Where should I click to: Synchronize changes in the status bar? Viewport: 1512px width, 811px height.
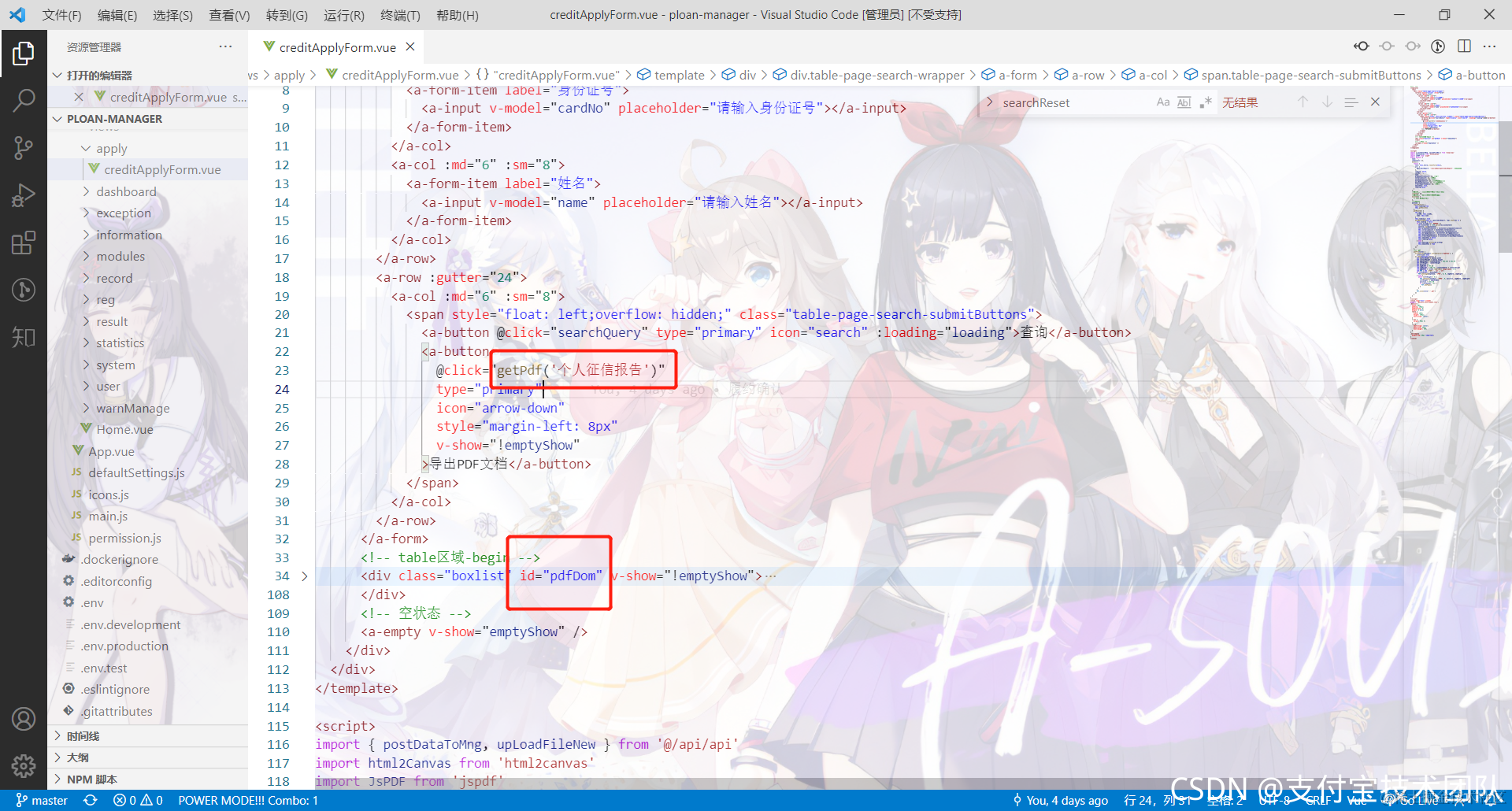click(91, 800)
